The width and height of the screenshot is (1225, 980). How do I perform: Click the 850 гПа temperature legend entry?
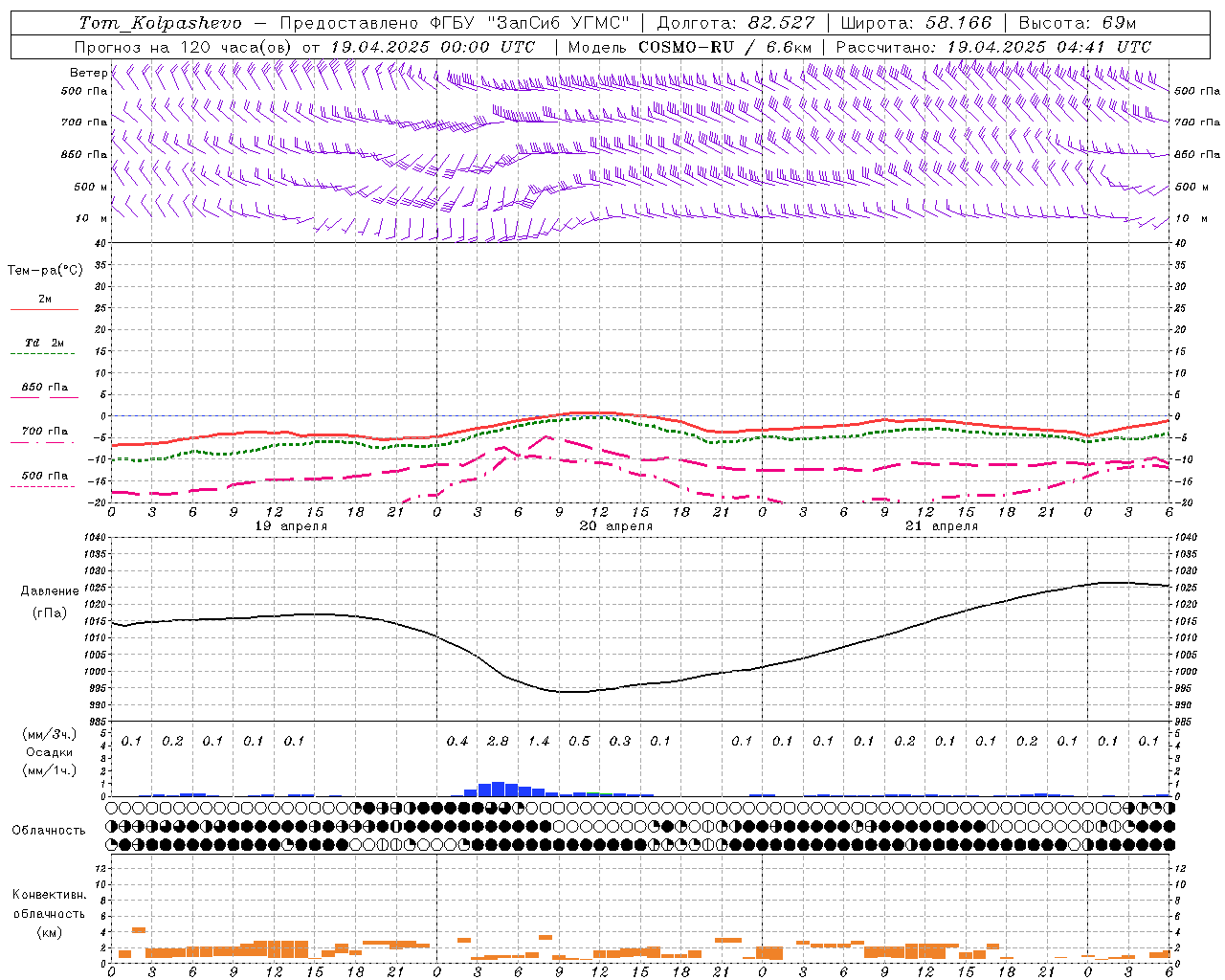click(44, 388)
